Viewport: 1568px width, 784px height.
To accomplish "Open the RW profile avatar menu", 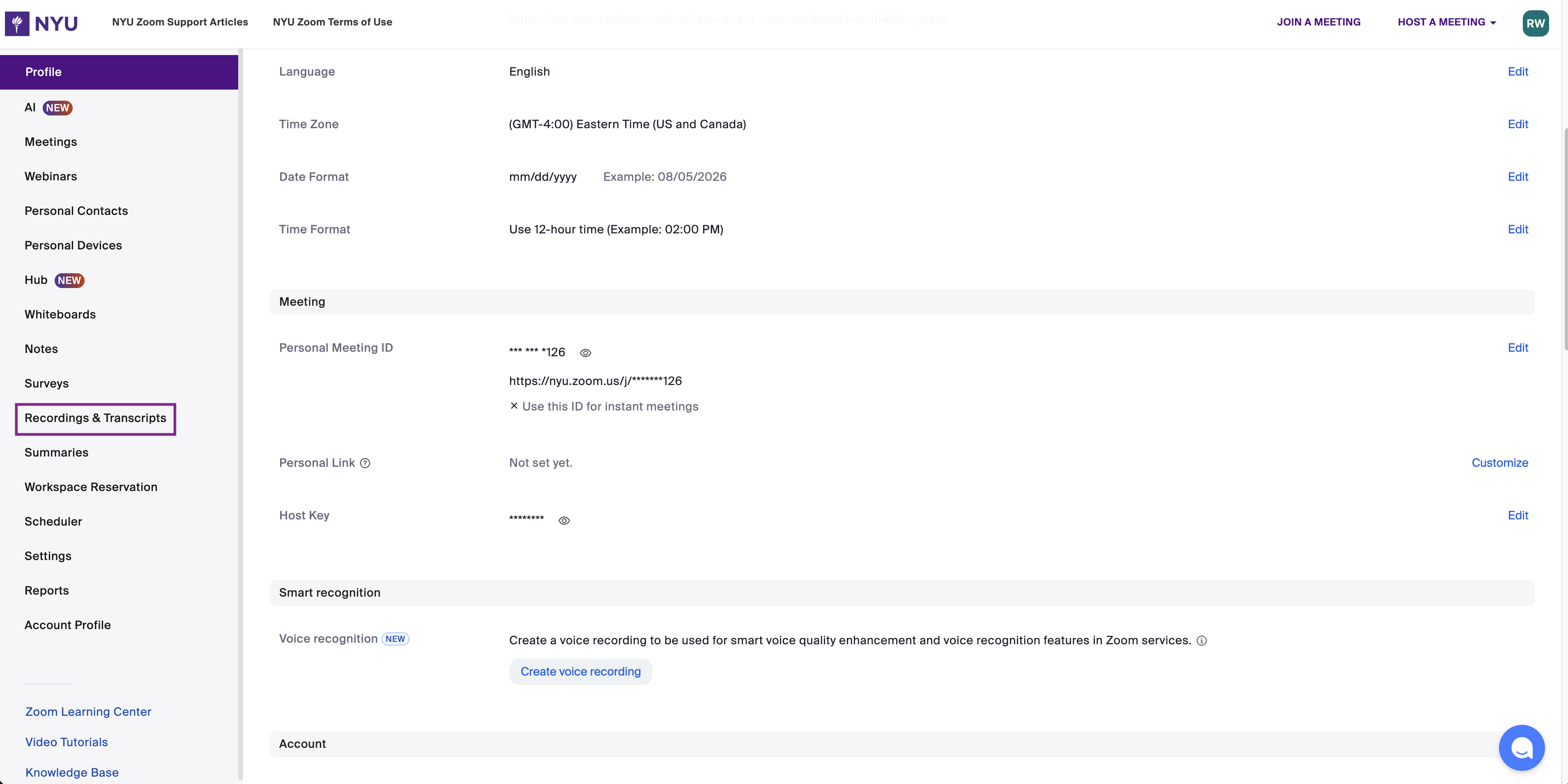I will (x=1535, y=23).
